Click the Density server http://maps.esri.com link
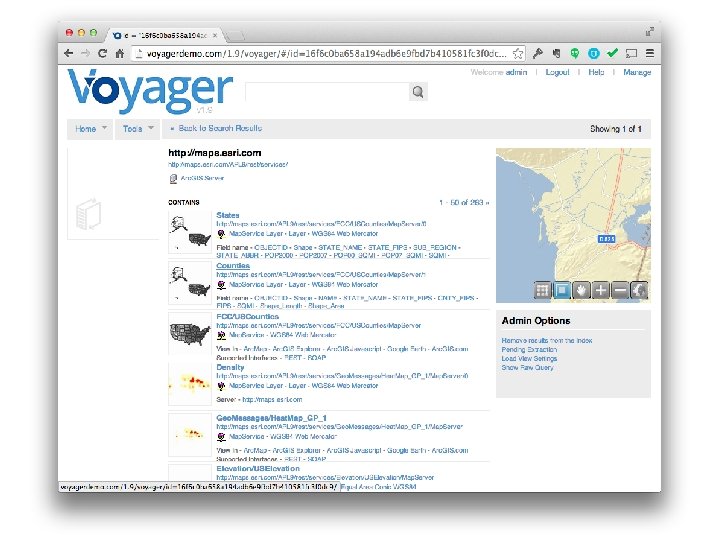 pyautogui.click(x=272, y=400)
